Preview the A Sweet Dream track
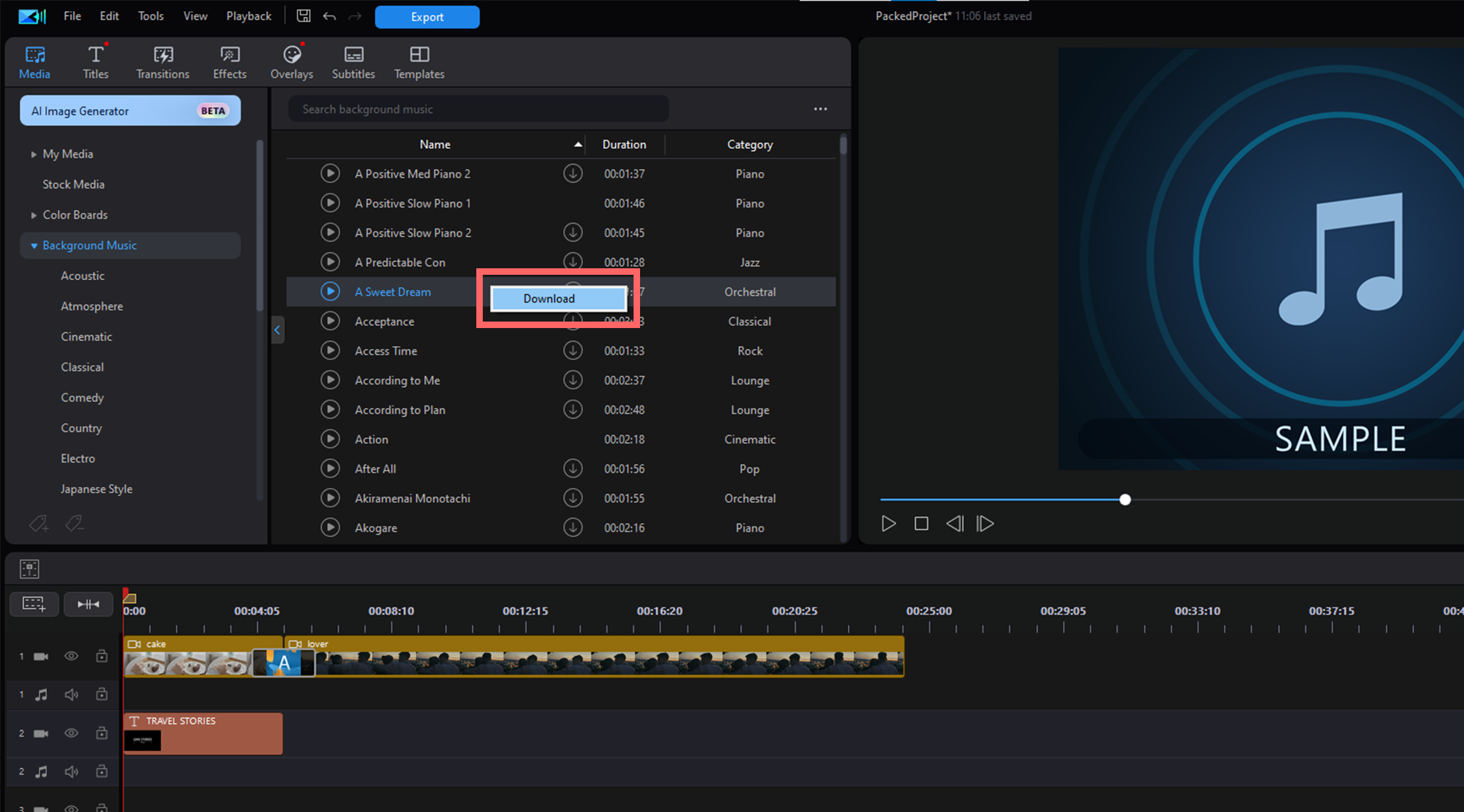This screenshot has height=812, width=1464. pos(330,291)
